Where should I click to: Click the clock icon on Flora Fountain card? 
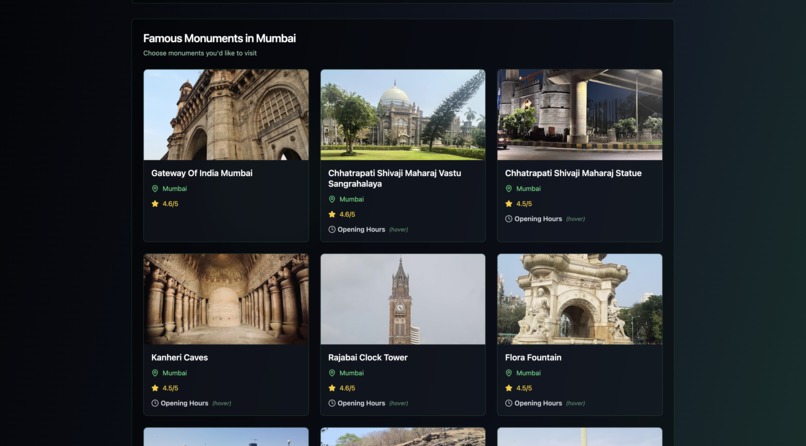click(508, 403)
